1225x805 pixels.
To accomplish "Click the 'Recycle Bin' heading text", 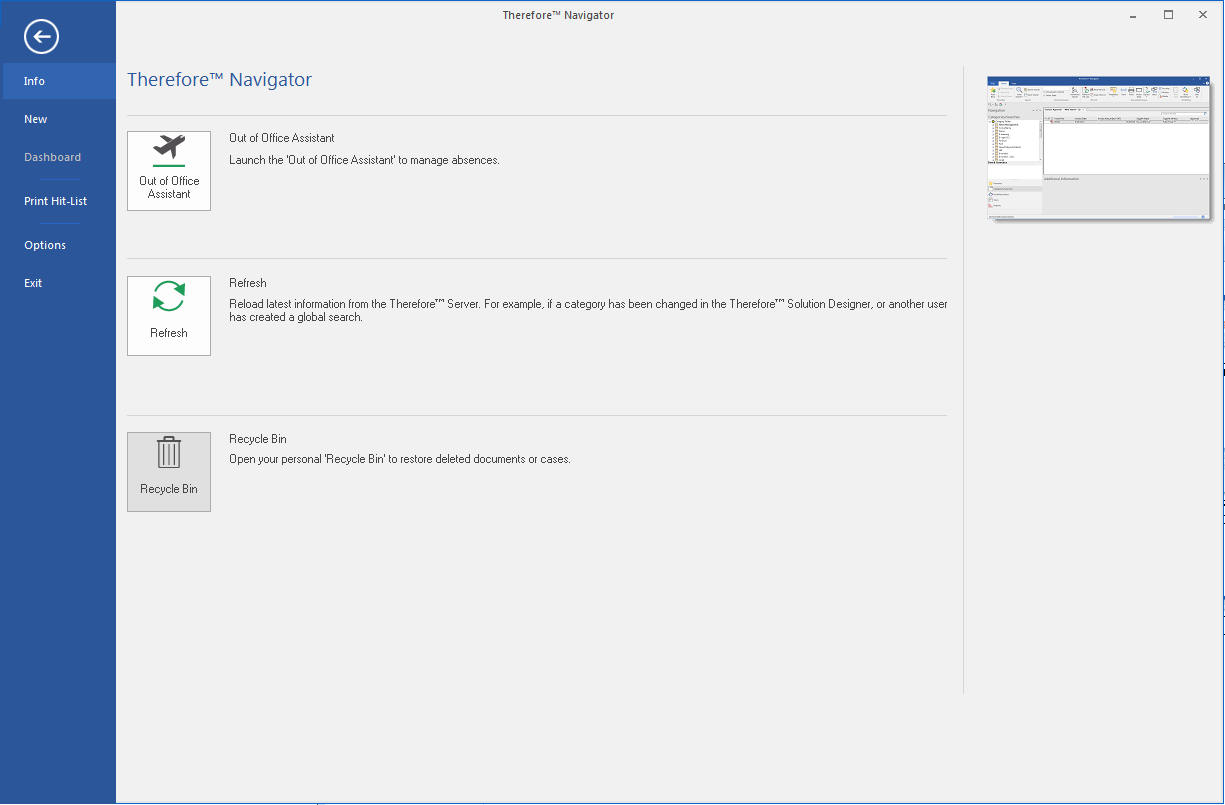I will tap(257, 438).
